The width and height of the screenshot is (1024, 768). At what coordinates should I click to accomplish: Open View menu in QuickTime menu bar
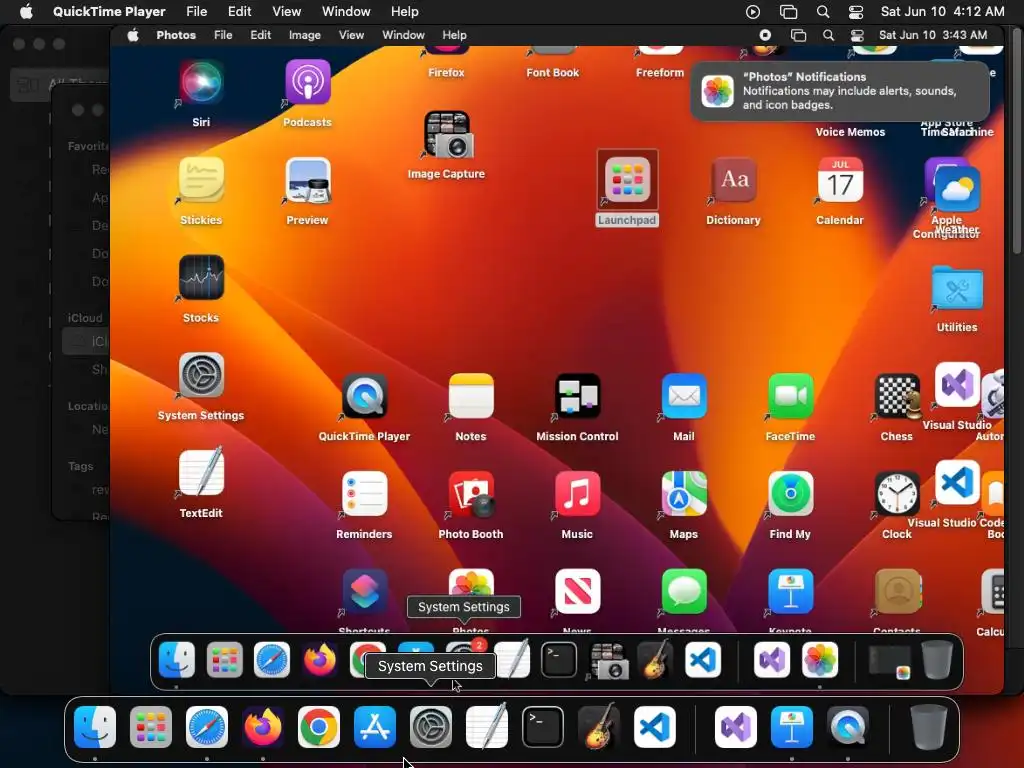point(286,12)
